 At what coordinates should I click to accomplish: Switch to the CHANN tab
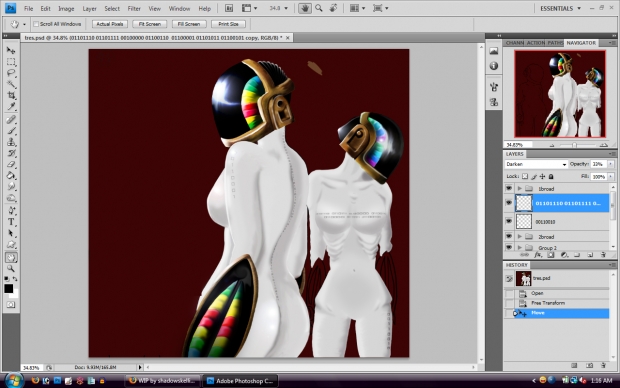514,43
